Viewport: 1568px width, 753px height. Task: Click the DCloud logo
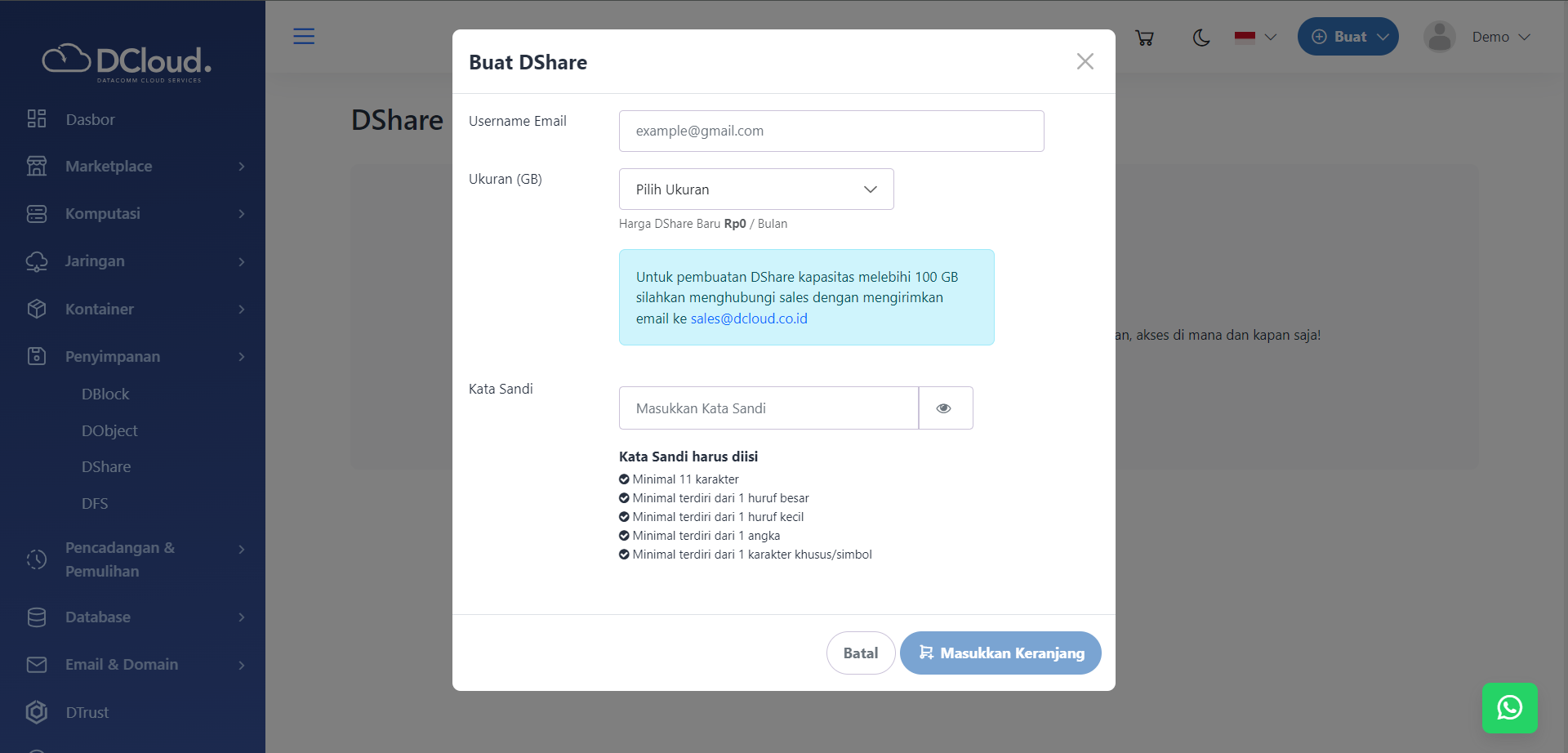pos(127,62)
